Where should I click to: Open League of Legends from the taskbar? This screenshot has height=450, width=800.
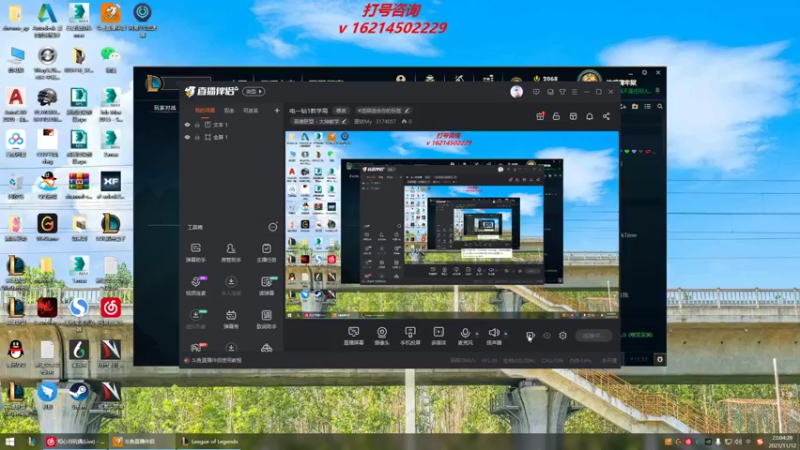point(209,441)
